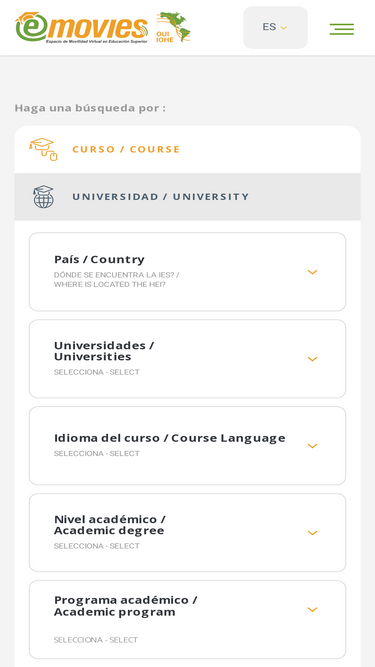This screenshot has height=667, width=375.
Task: Click the Universidades chevron arrow
Action: click(x=312, y=359)
